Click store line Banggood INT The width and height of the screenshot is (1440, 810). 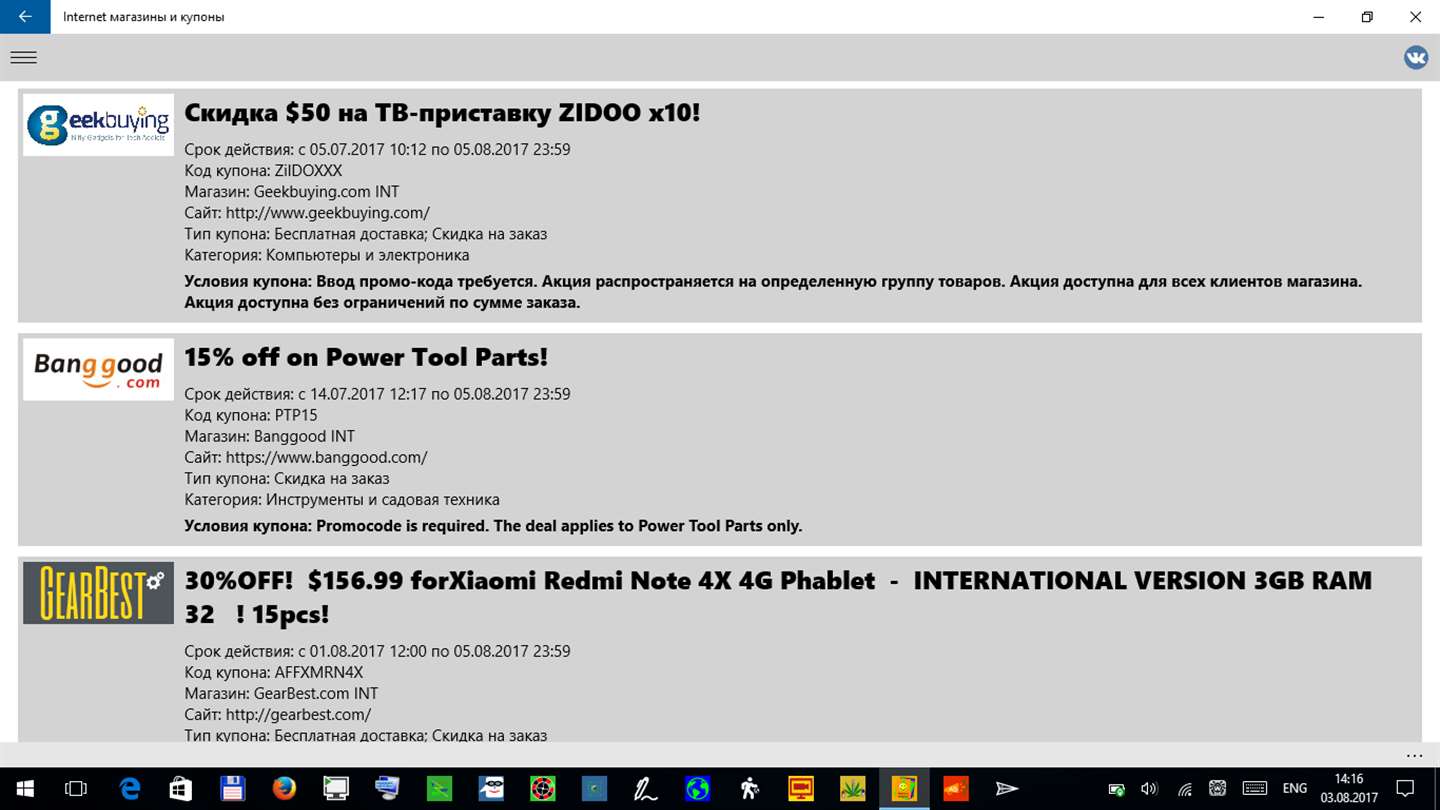click(x=270, y=436)
